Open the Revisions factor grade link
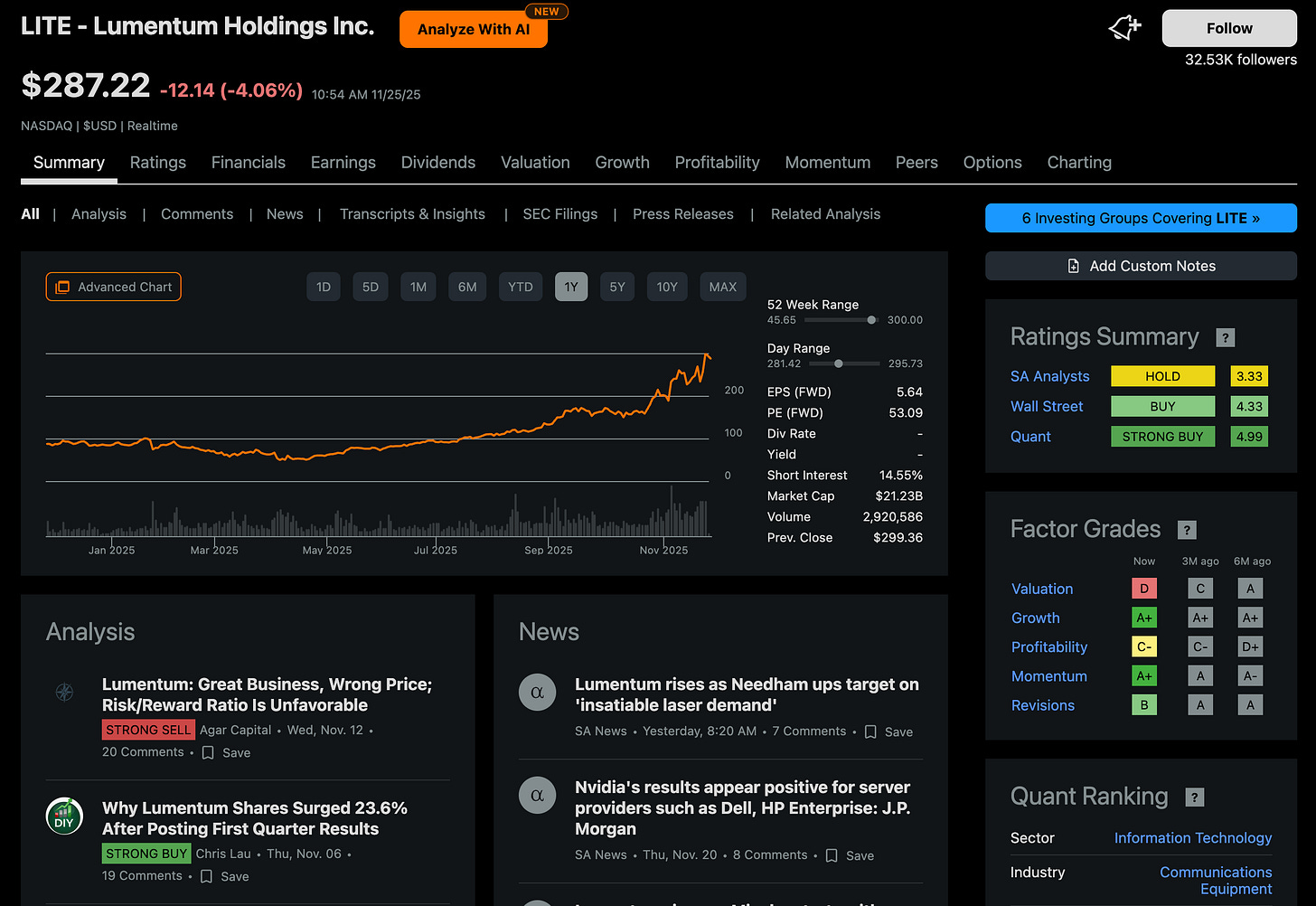Image resolution: width=1316 pixels, height=906 pixels. [x=1043, y=705]
